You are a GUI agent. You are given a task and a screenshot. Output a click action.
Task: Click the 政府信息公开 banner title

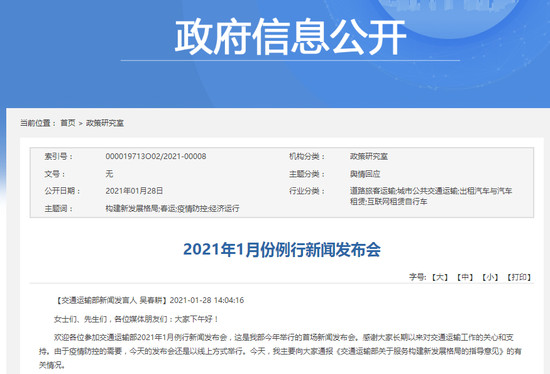pos(290,36)
